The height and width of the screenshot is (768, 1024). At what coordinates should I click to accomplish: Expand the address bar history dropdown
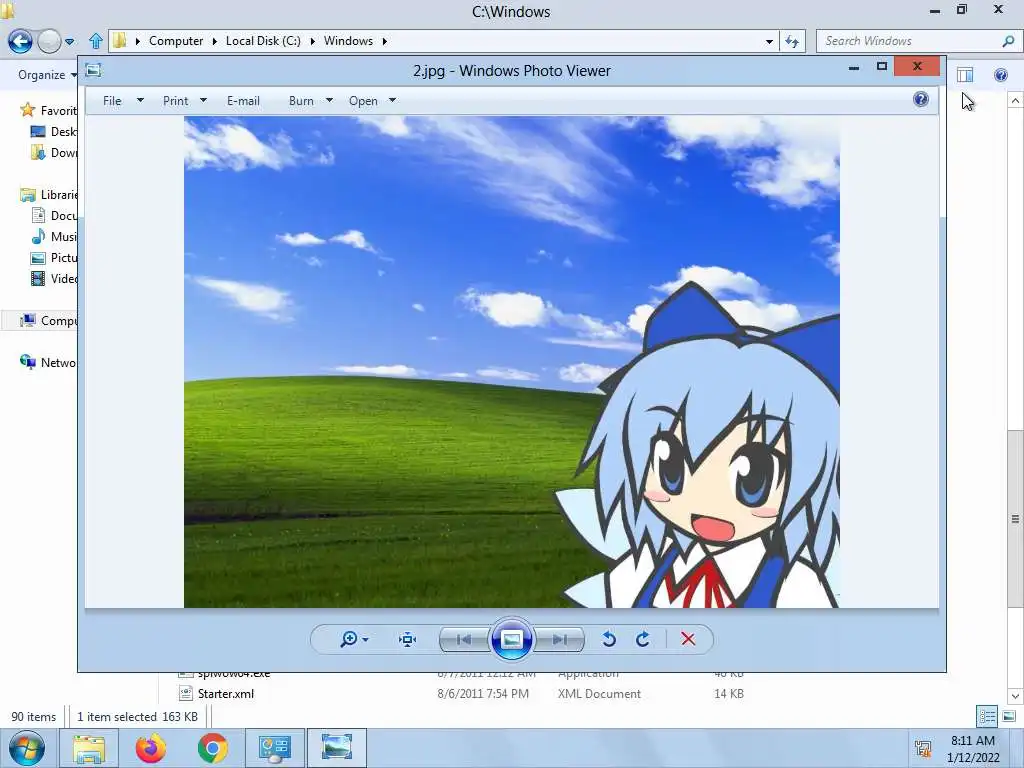769,41
